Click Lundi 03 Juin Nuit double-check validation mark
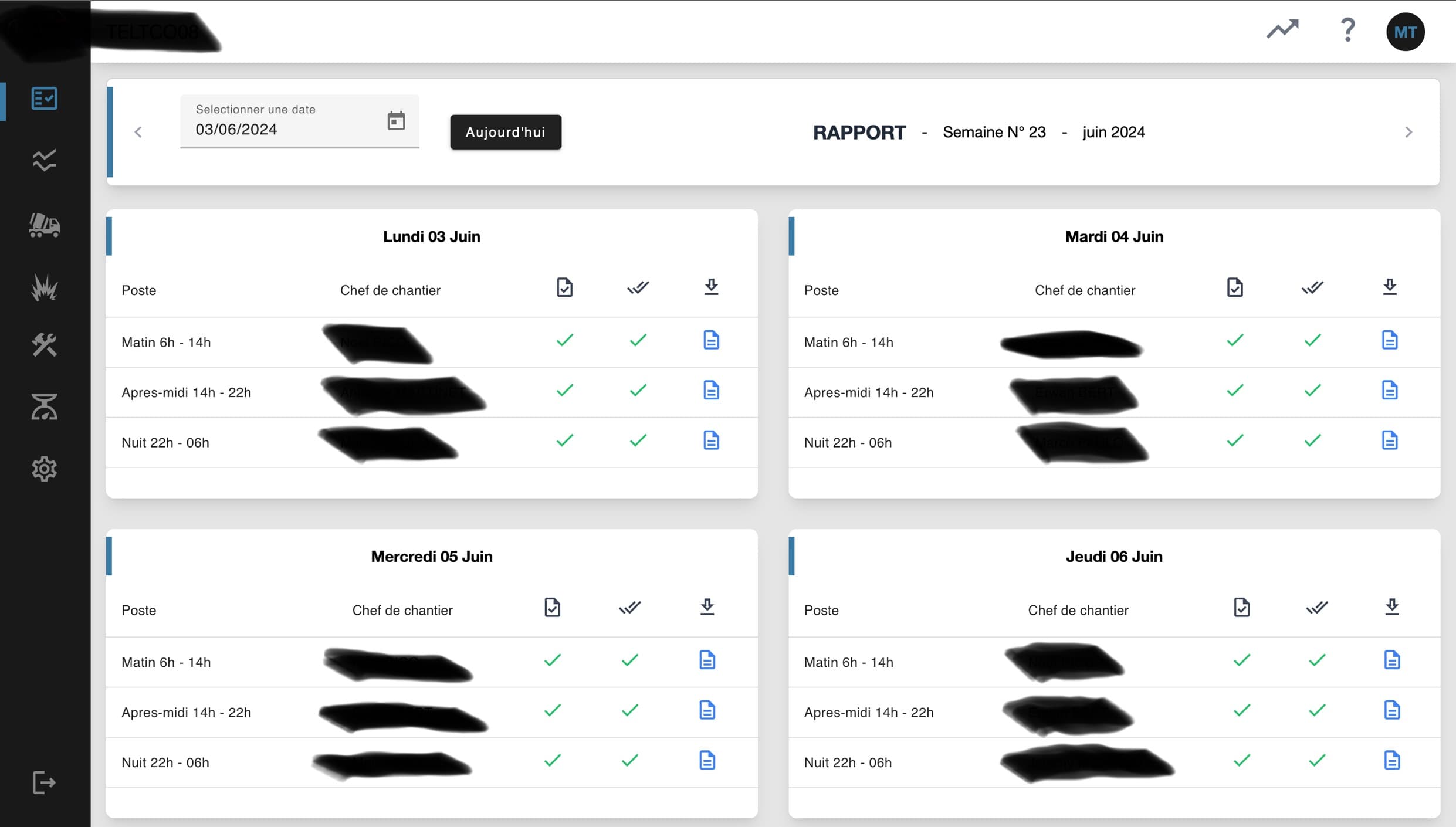Image resolution: width=1456 pixels, height=827 pixels. 638,440
